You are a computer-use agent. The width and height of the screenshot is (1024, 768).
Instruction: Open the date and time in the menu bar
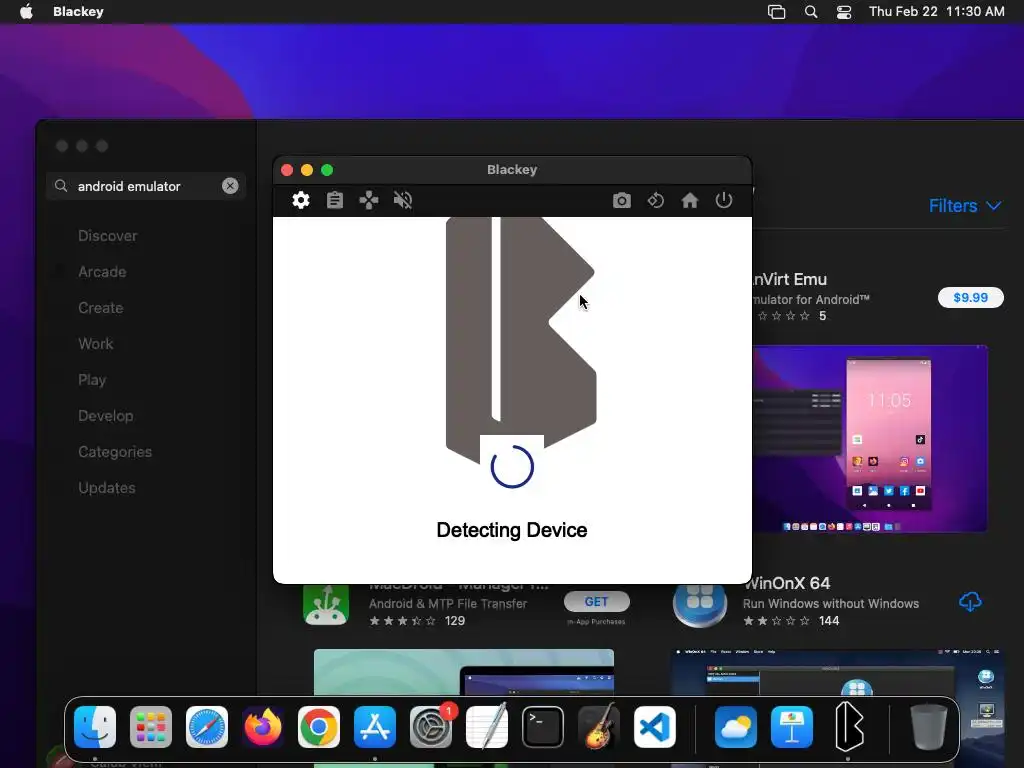pos(936,11)
